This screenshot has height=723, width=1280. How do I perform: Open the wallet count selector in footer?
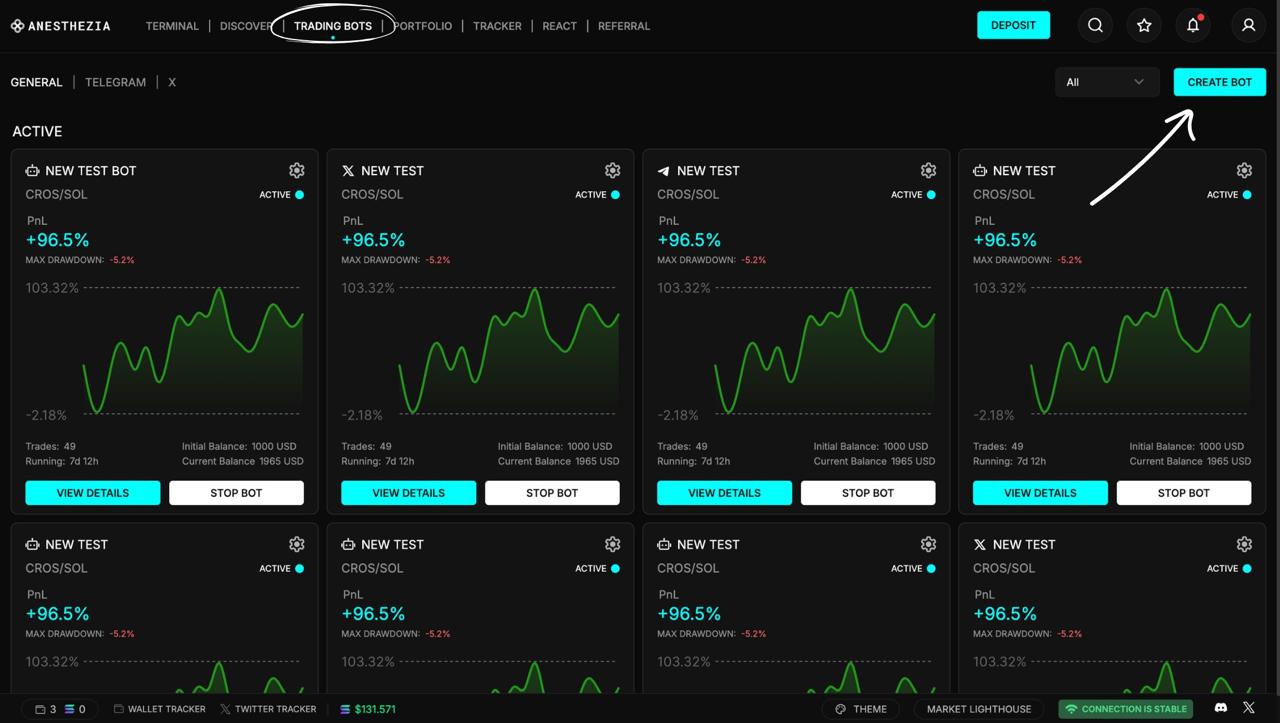pos(60,709)
